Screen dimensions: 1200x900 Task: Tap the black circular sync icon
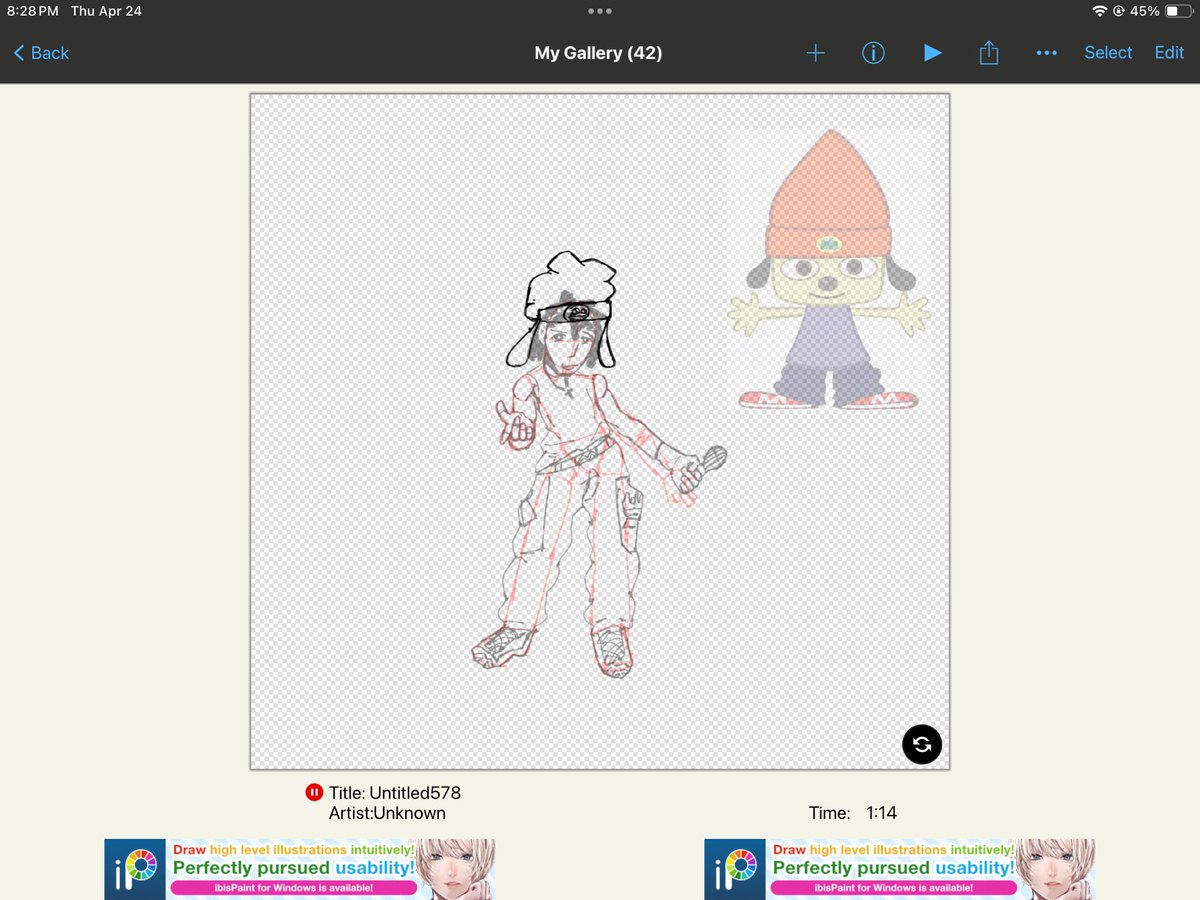(922, 744)
